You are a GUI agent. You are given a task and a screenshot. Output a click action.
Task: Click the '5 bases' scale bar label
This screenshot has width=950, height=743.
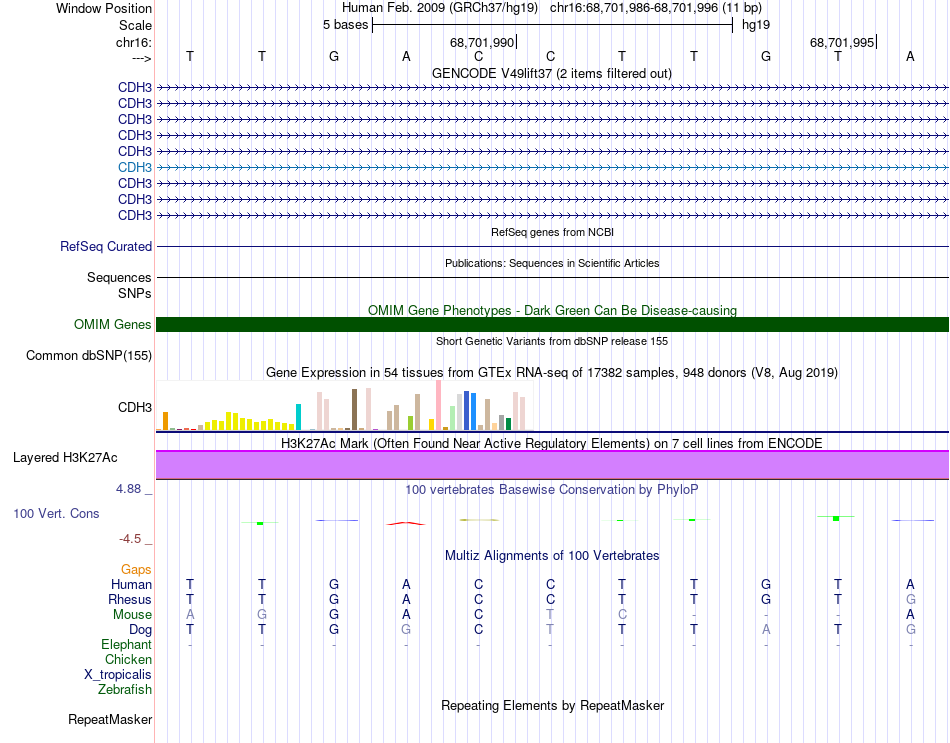(345, 25)
